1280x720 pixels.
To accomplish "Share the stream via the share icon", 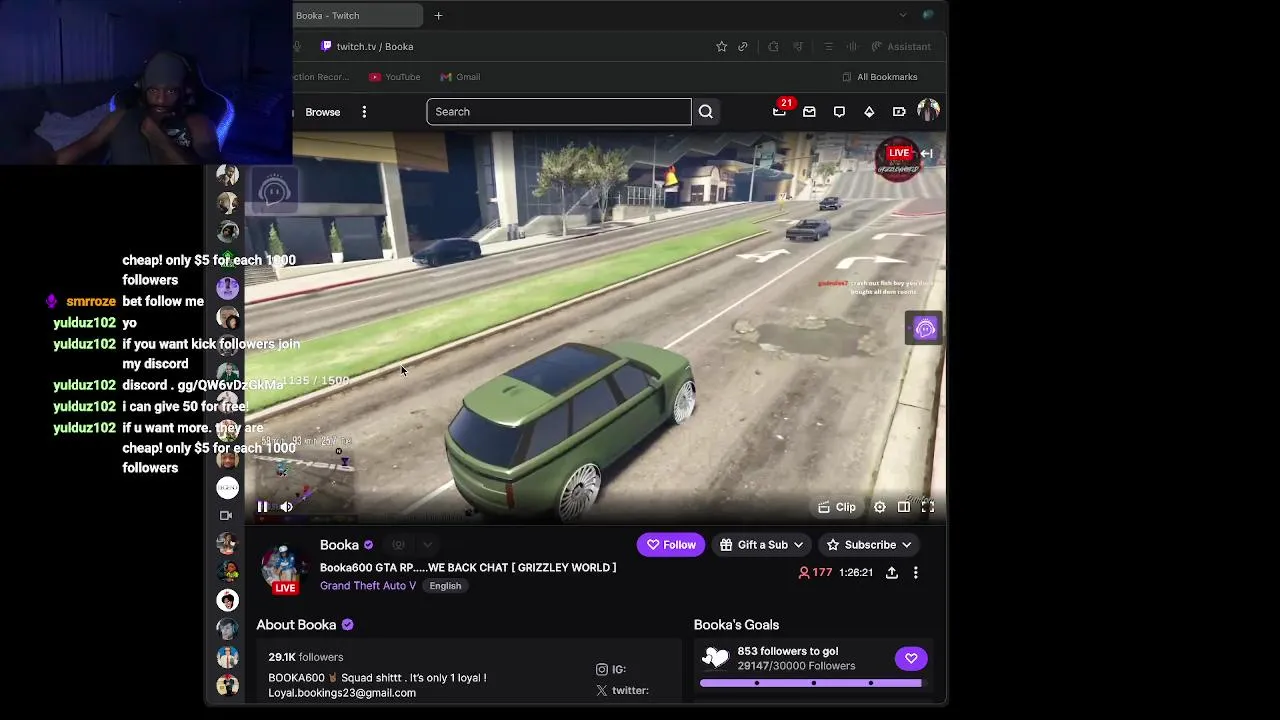I will coord(892,573).
